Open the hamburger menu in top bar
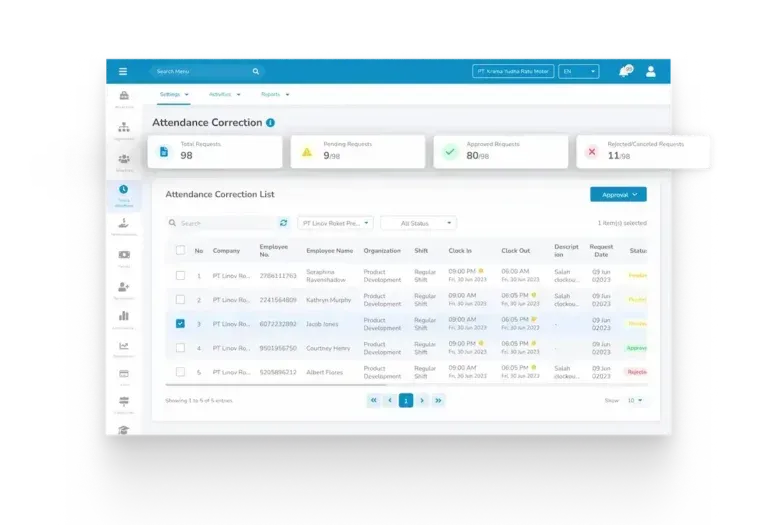The height and width of the screenshot is (525, 768). (123, 72)
